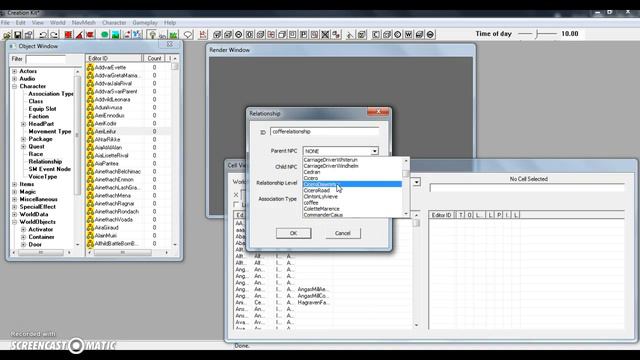Click the Object Window filter input field

pyautogui.click(x=45, y=59)
